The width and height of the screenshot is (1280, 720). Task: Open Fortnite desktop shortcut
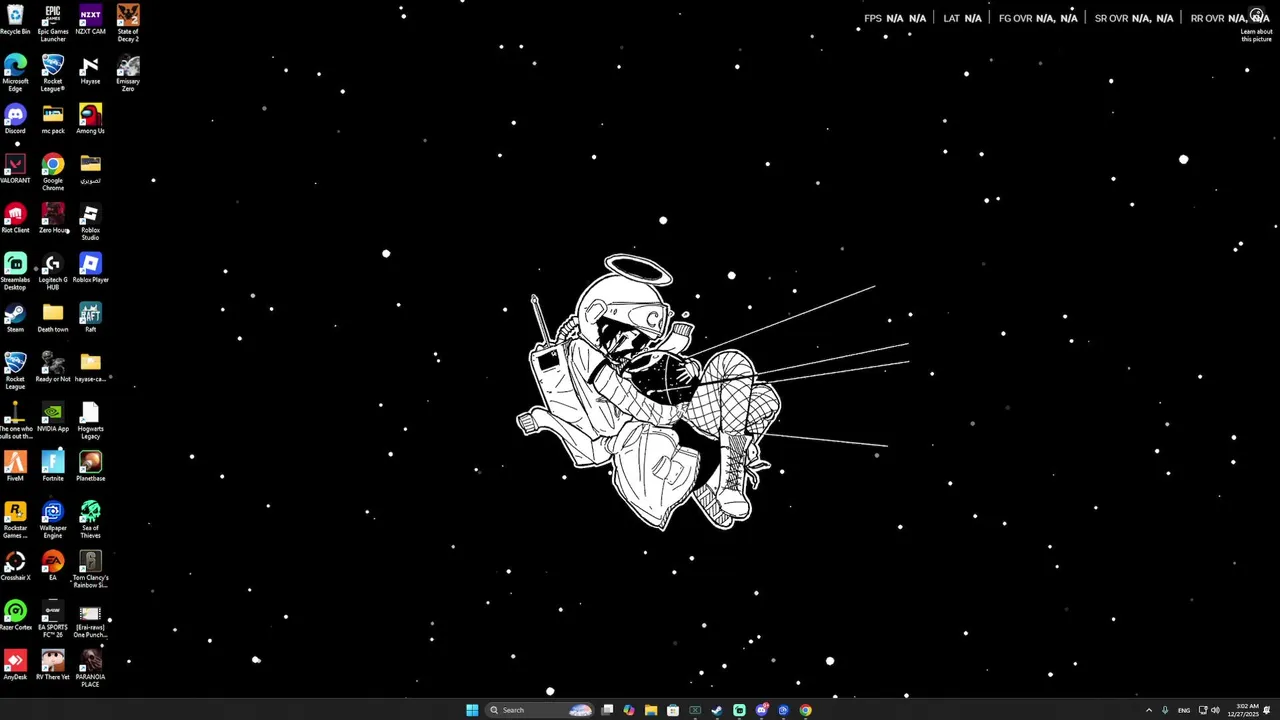[x=53, y=466]
